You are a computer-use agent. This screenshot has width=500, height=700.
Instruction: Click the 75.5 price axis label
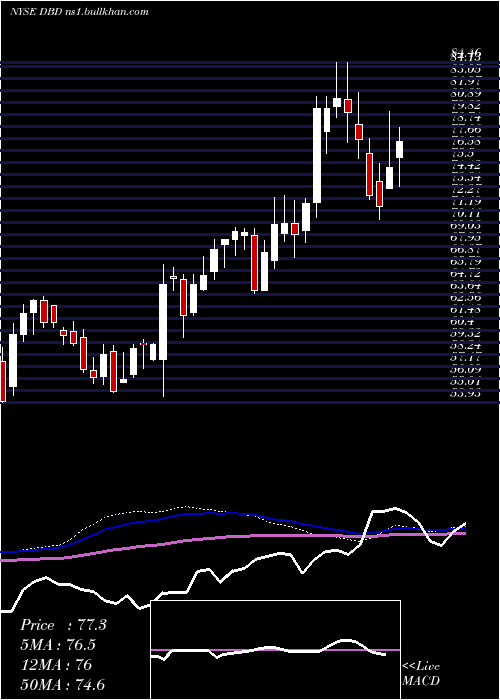pyautogui.click(x=462, y=154)
